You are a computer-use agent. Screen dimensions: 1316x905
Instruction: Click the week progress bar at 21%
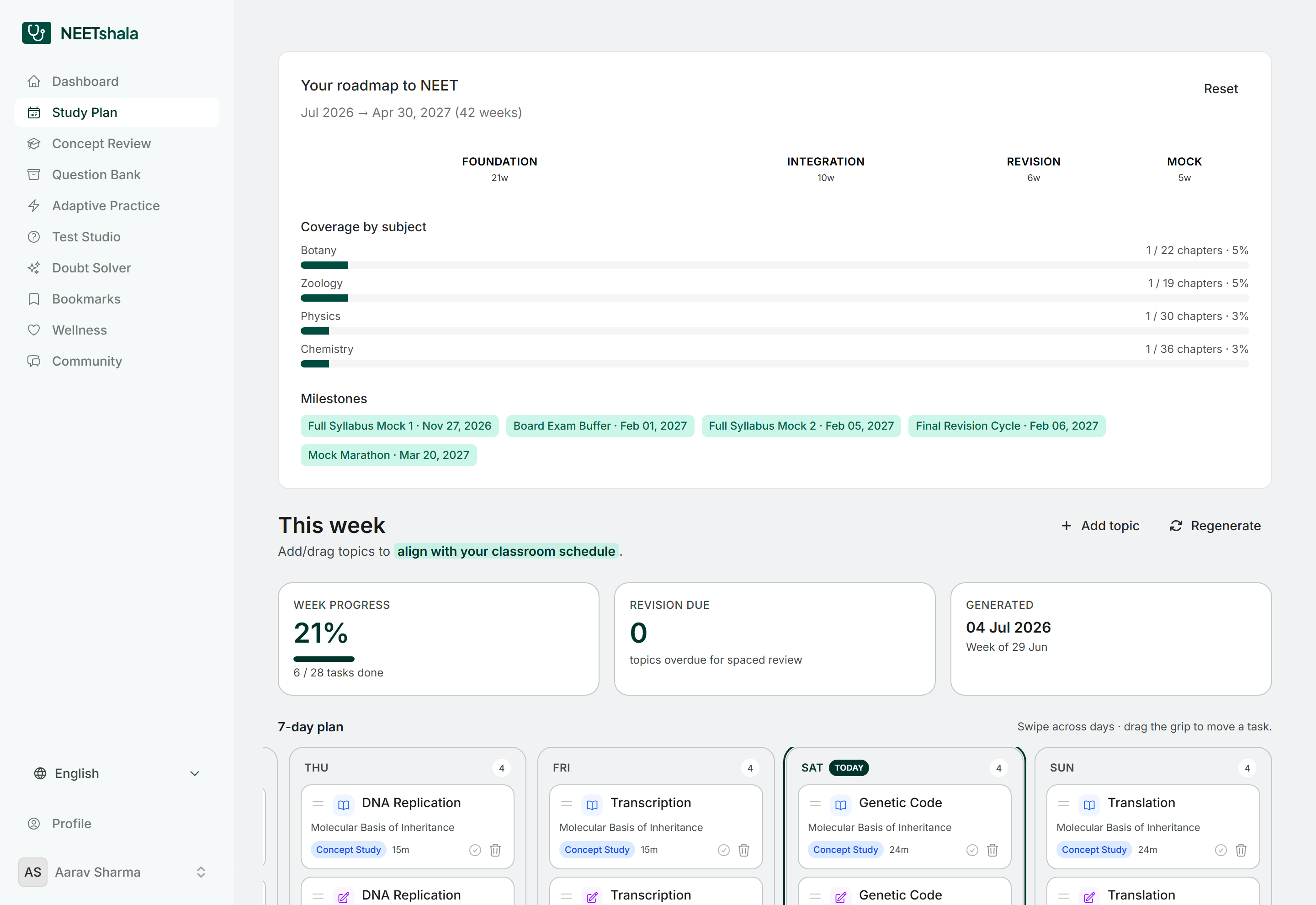tap(324, 659)
